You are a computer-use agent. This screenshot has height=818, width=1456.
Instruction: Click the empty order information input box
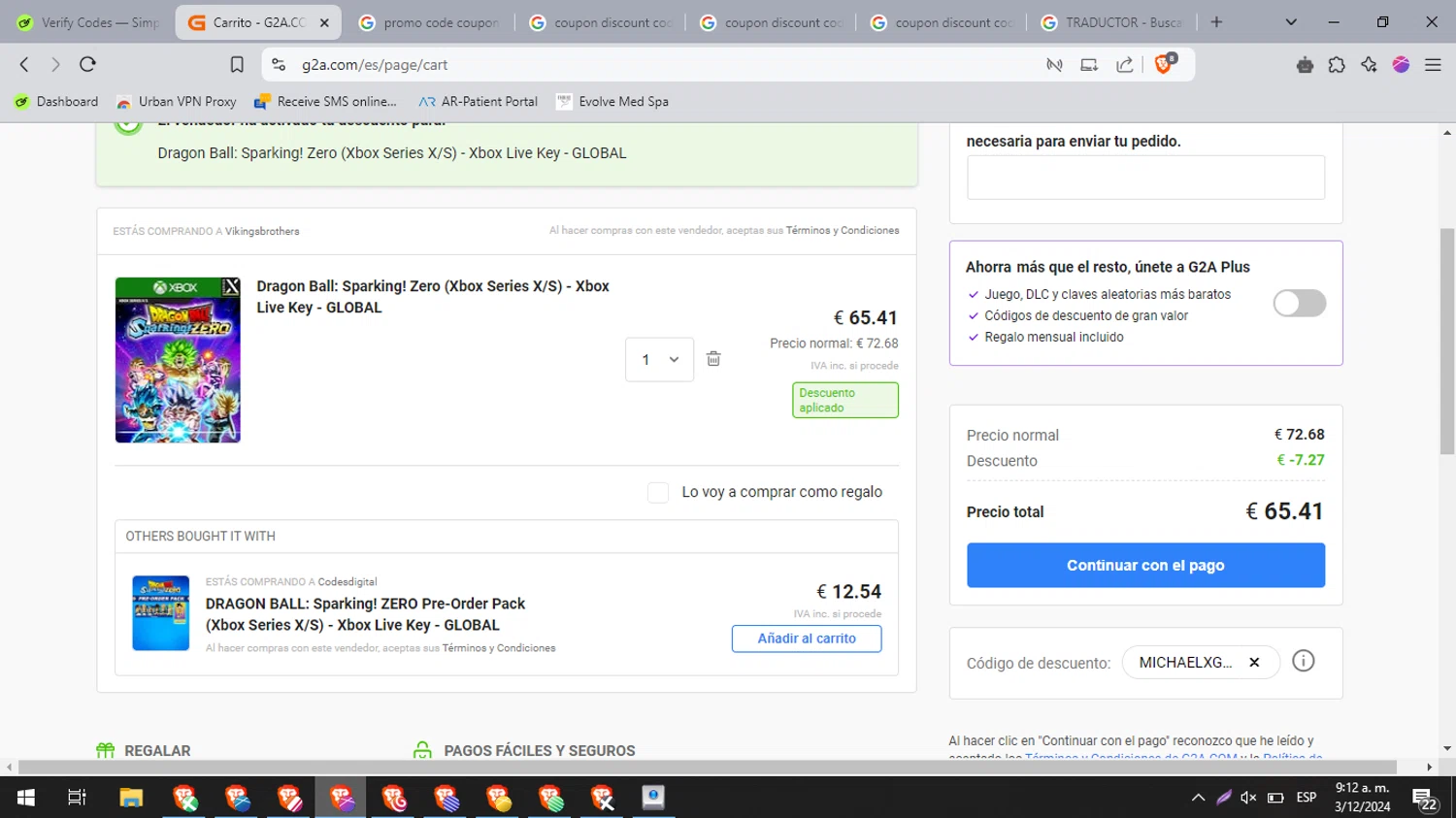[1145, 178]
